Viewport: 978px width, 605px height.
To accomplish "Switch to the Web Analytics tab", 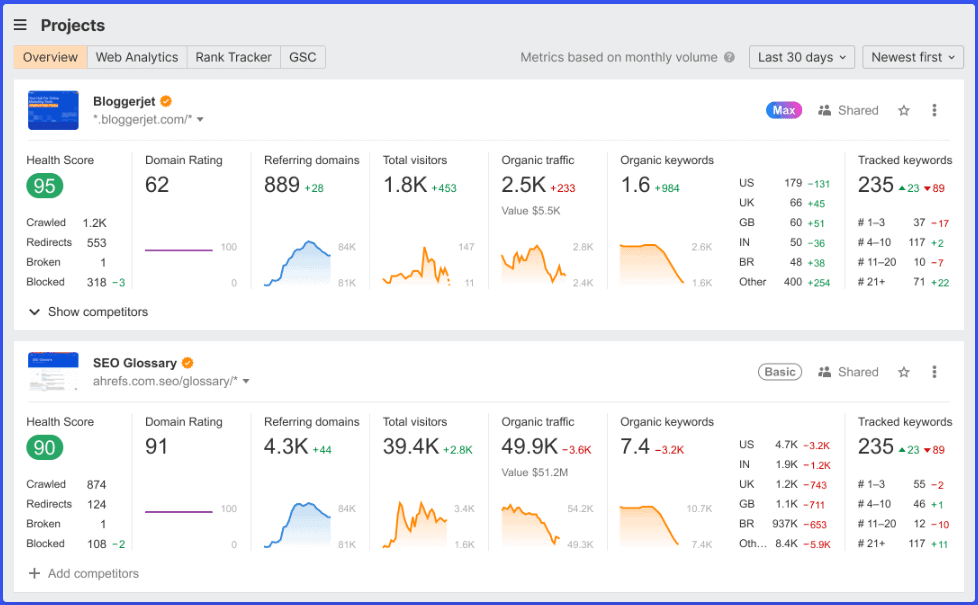I will point(136,57).
